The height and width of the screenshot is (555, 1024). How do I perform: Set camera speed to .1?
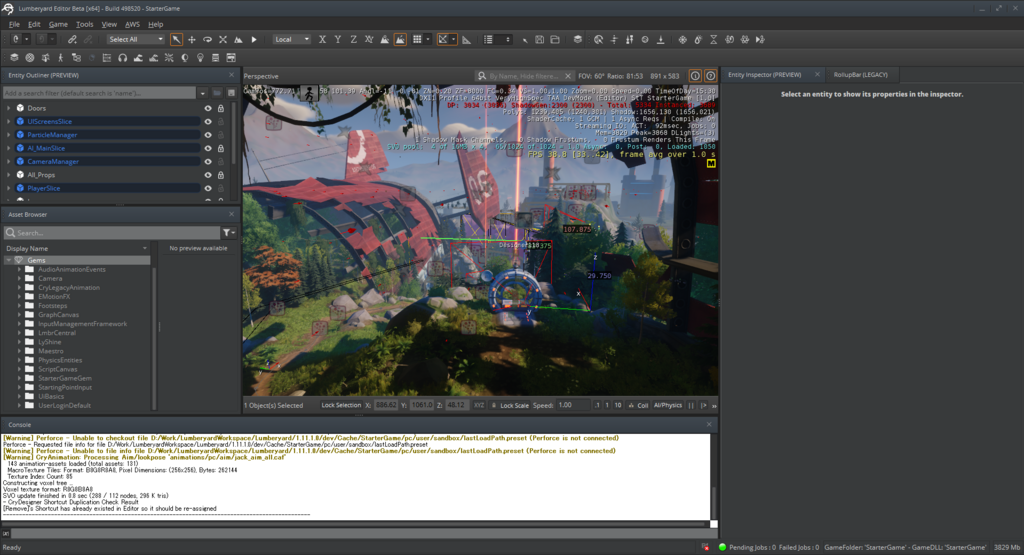[597, 405]
